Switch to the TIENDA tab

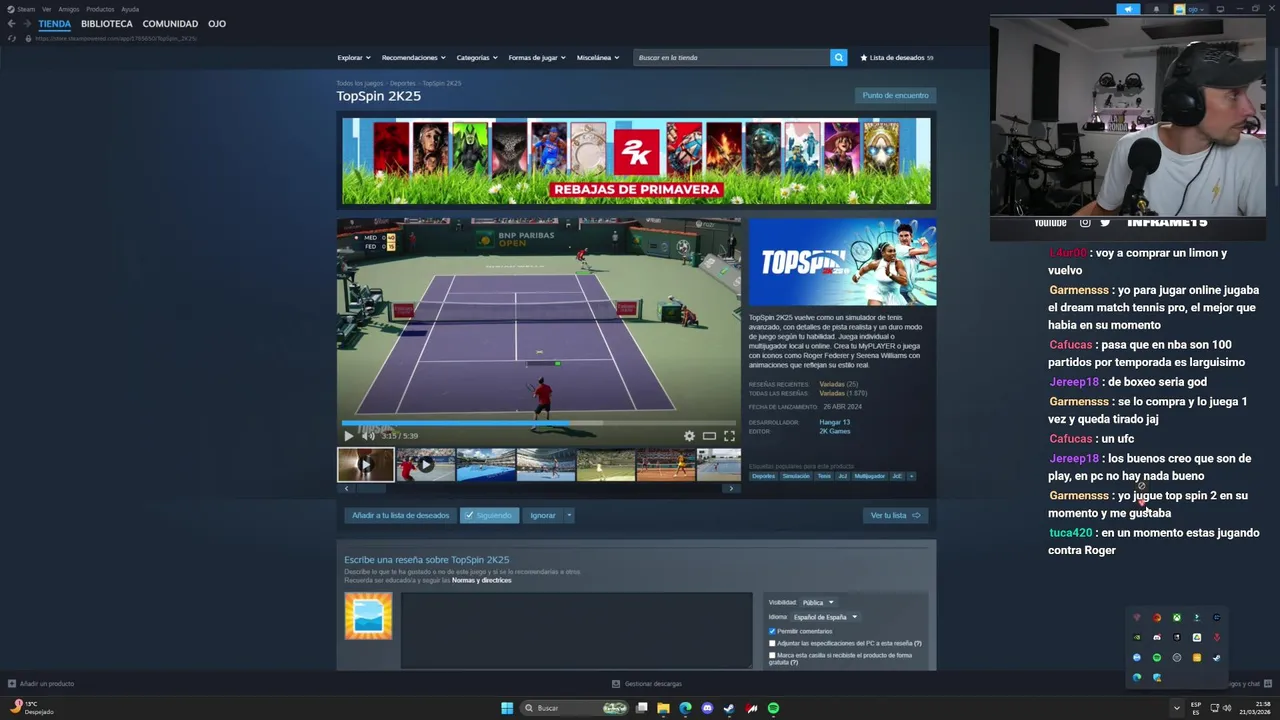pos(55,24)
